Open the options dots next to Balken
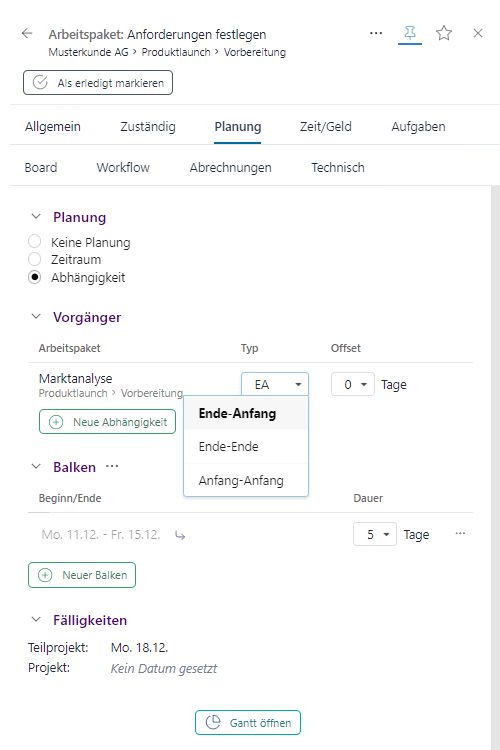This screenshot has width=500, height=750. click(112, 466)
